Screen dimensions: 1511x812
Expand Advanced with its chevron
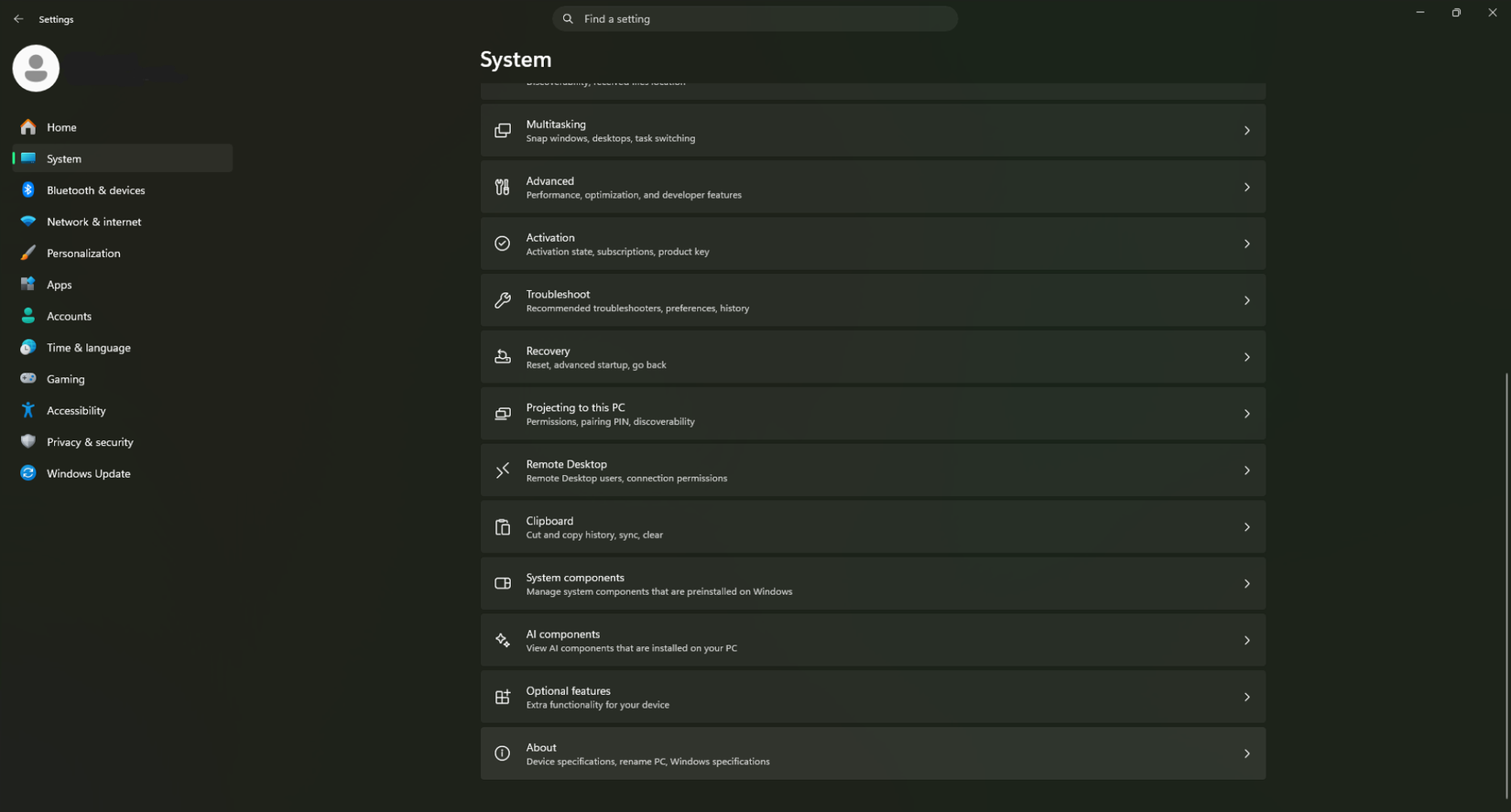click(1246, 188)
